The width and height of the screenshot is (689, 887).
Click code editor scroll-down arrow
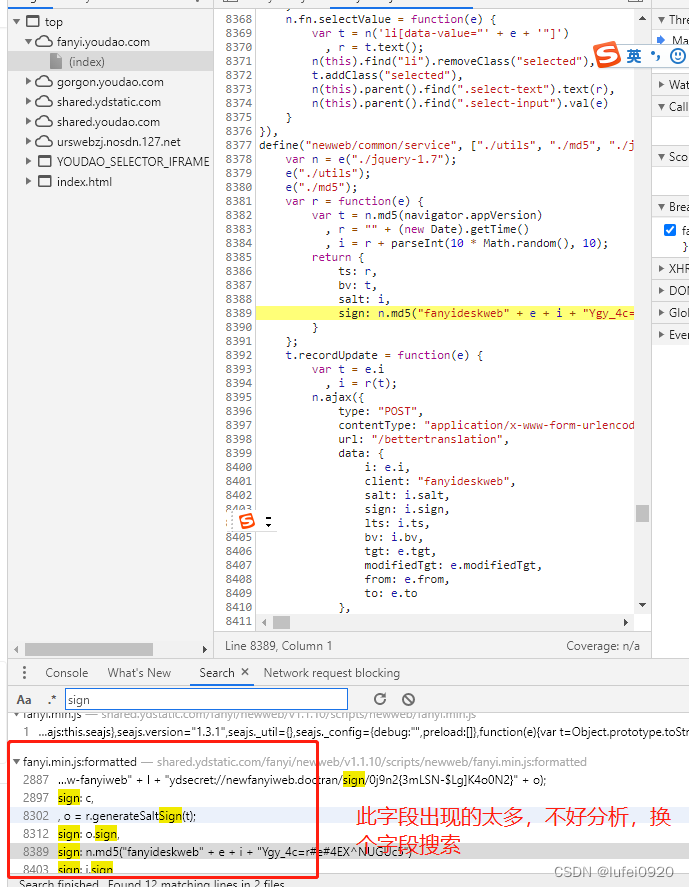pos(642,605)
